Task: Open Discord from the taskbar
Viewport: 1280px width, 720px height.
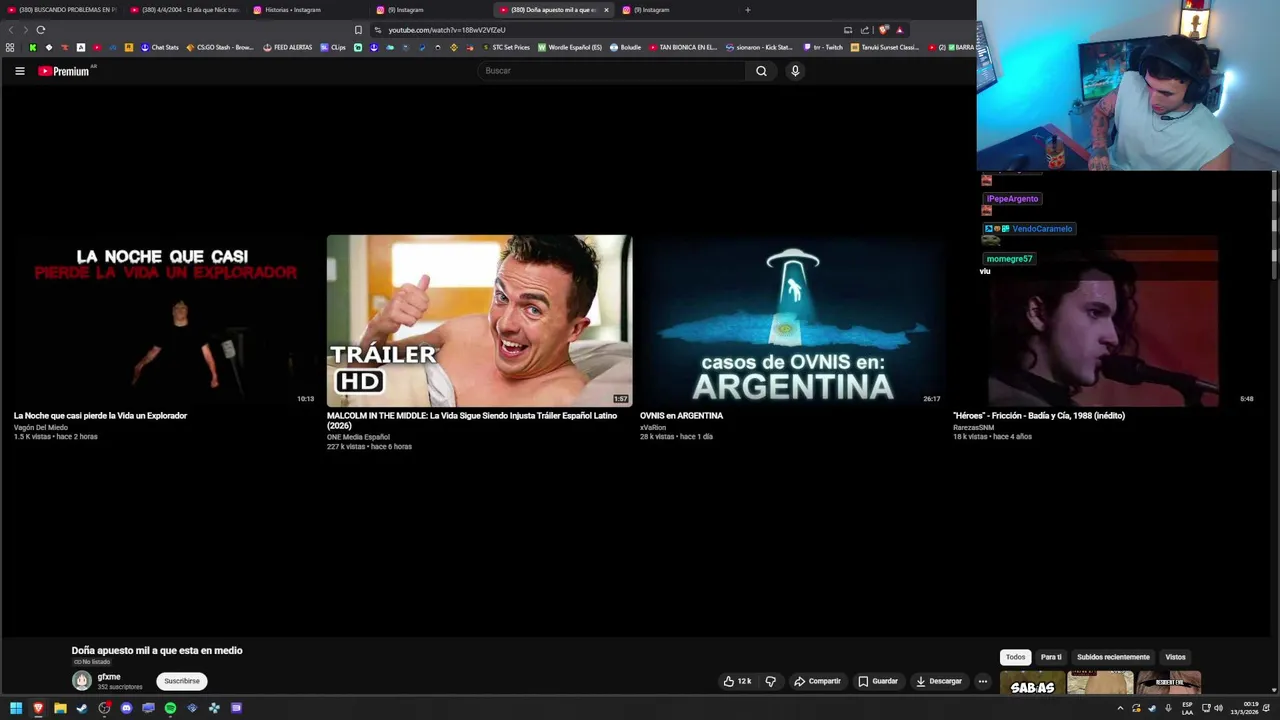Action: click(126, 708)
